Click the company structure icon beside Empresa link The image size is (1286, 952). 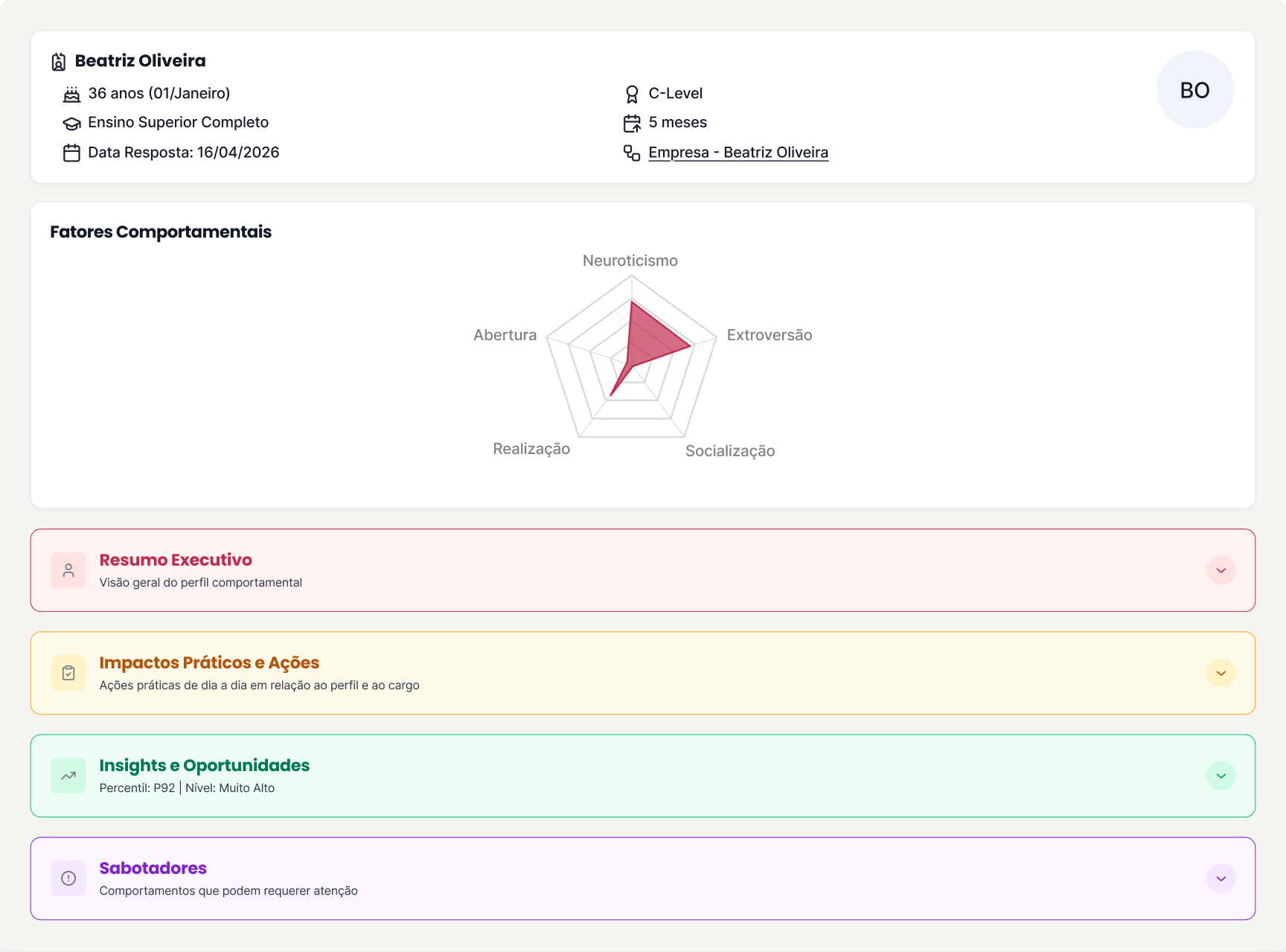(x=632, y=153)
